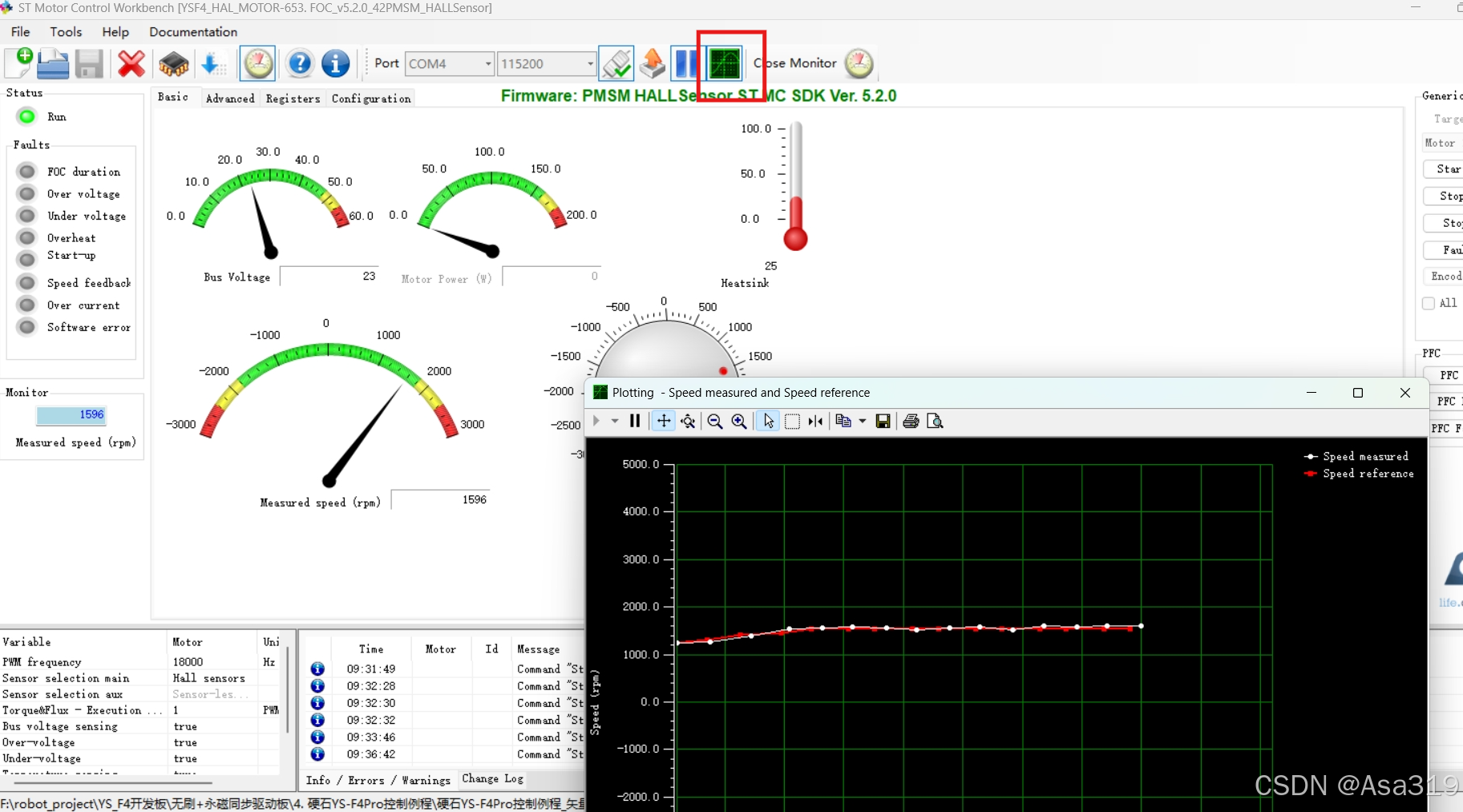Viewport: 1463px width, 812px height.
Task: Open the green plotter scope icon
Action: click(x=725, y=63)
